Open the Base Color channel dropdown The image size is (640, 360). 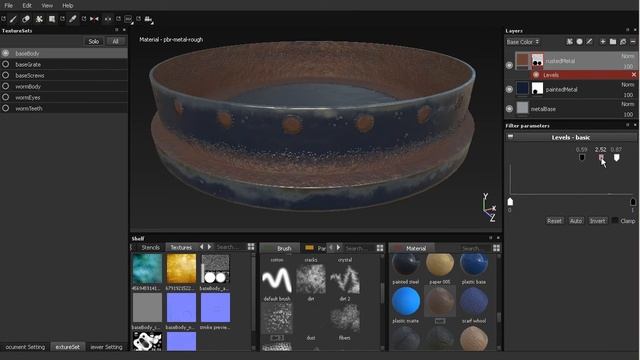[x=523, y=42]
